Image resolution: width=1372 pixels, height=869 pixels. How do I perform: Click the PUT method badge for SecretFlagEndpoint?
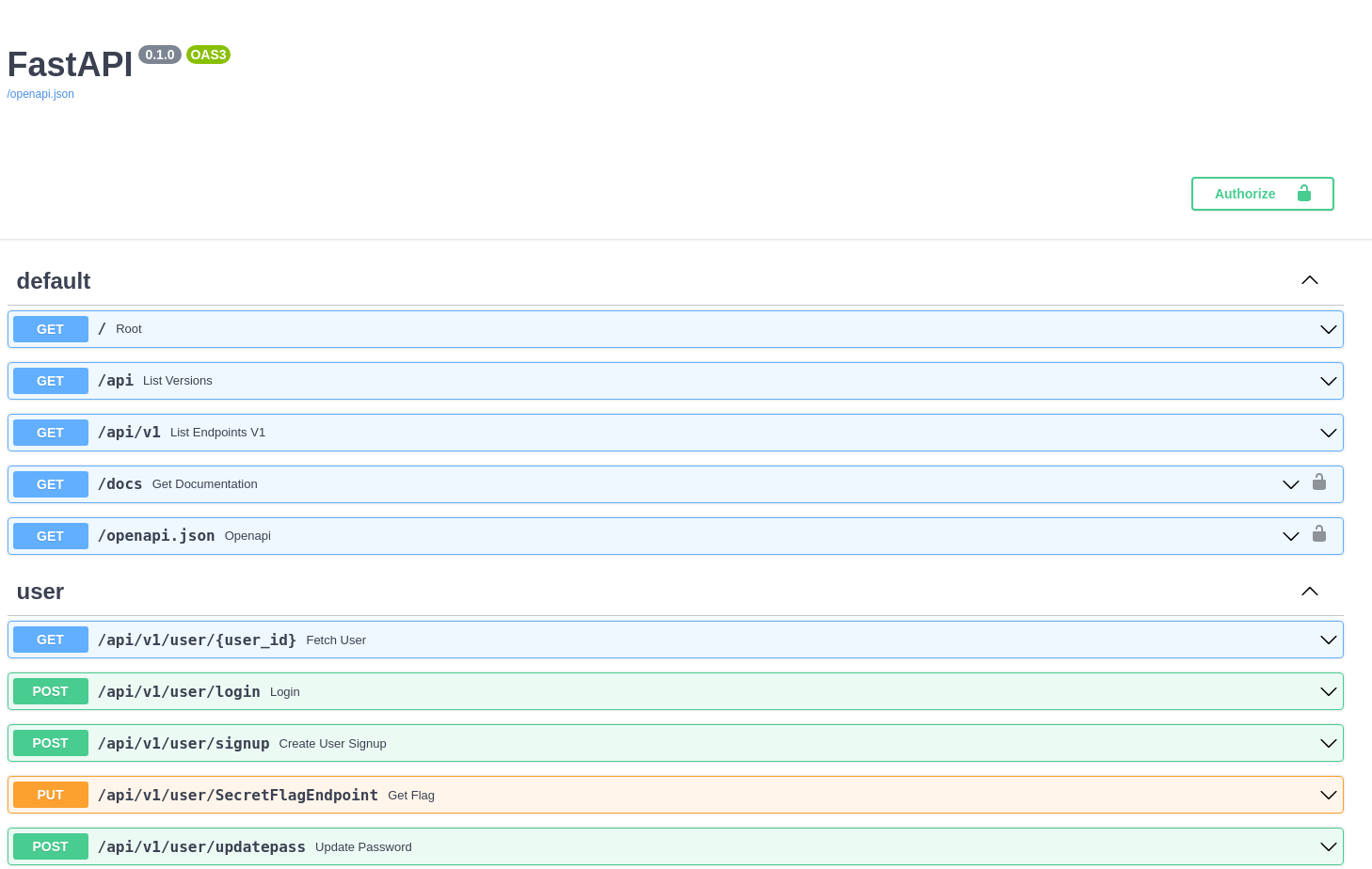point(51,795)
